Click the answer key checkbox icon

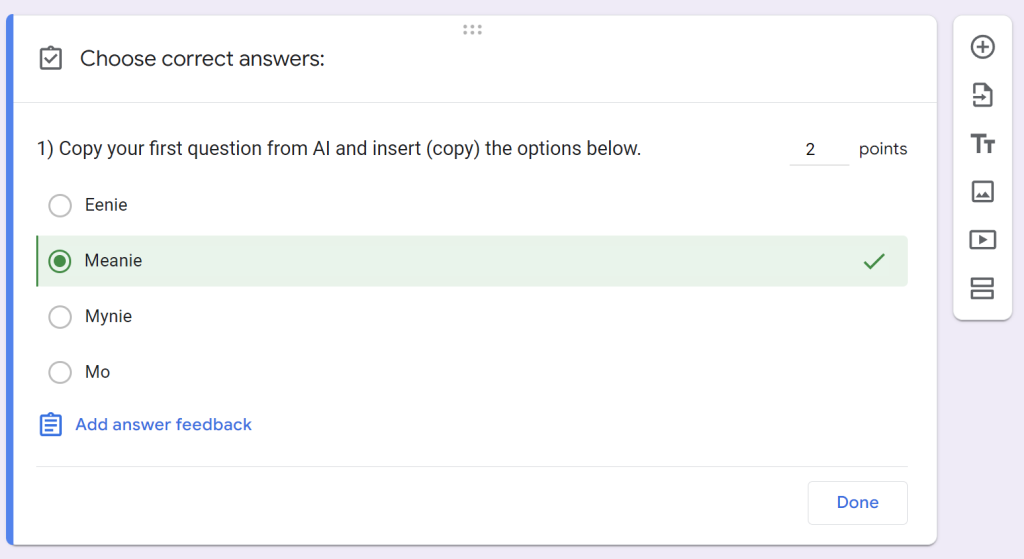51,58
